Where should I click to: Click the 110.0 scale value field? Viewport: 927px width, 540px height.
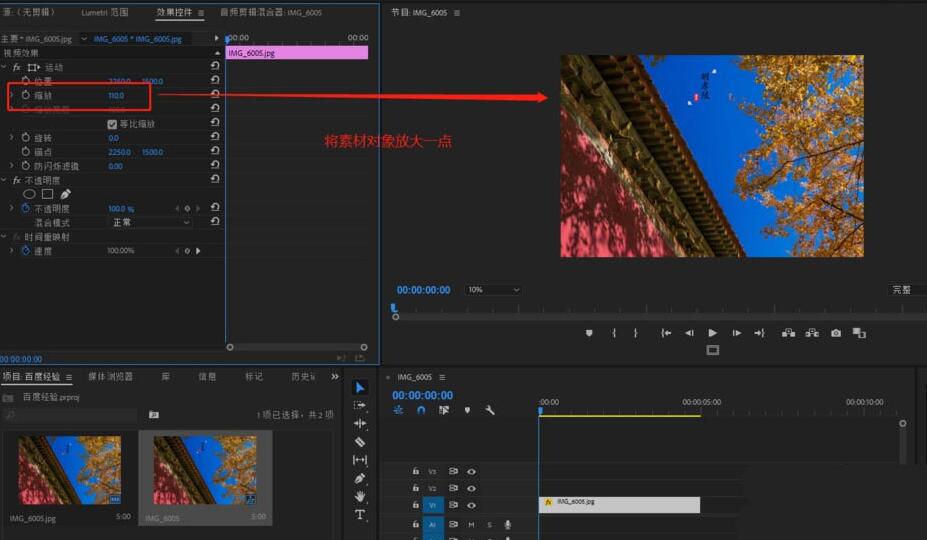click(116, 96)
